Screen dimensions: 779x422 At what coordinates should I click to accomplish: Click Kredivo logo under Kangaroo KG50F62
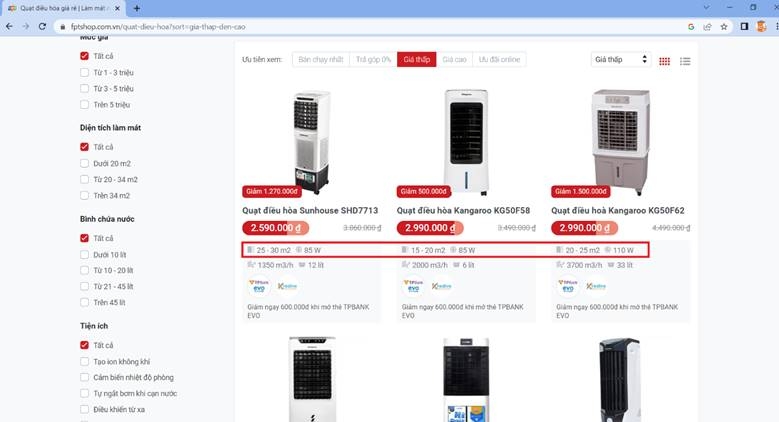coord(596,286)
